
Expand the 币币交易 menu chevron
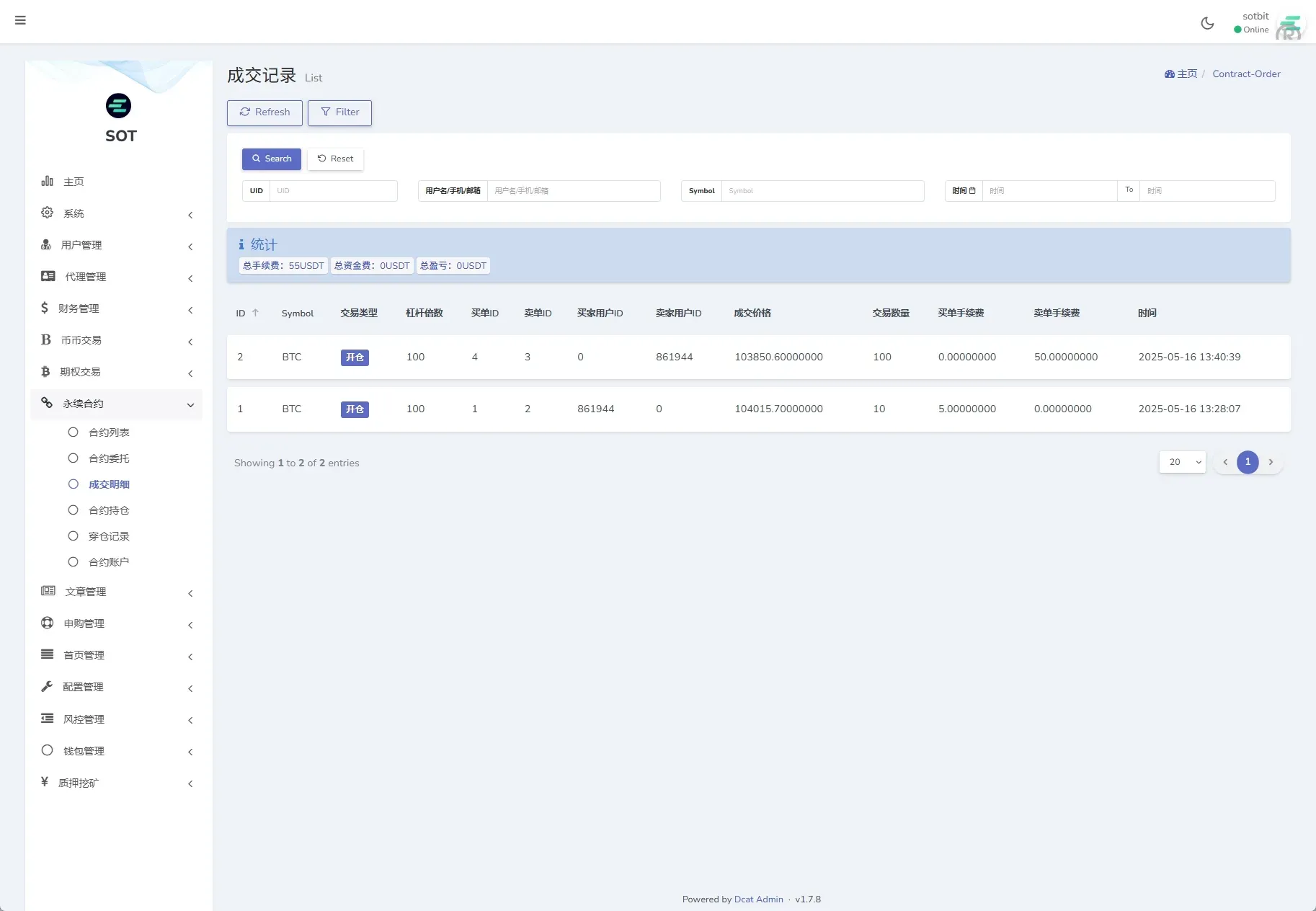(190, 342)
